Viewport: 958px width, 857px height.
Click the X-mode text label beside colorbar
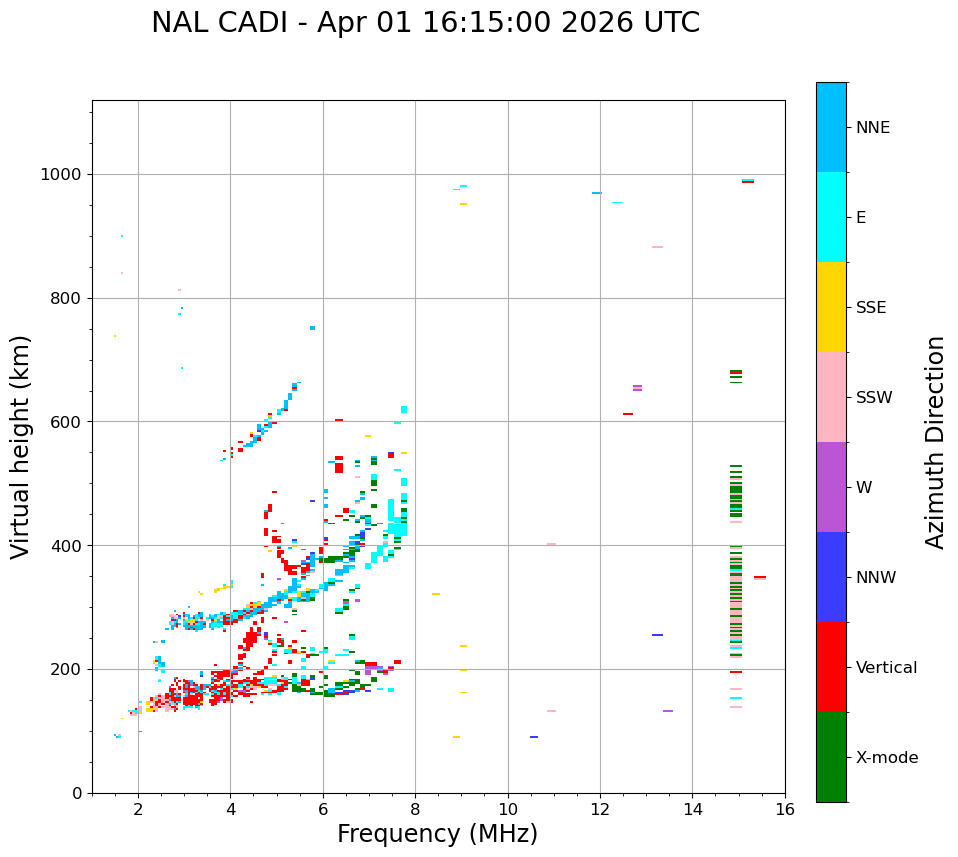click(x=887, y=758)
